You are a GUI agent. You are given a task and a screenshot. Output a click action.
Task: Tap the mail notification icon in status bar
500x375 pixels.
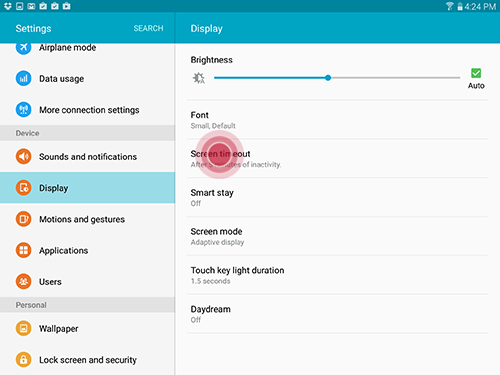[31, 6]
